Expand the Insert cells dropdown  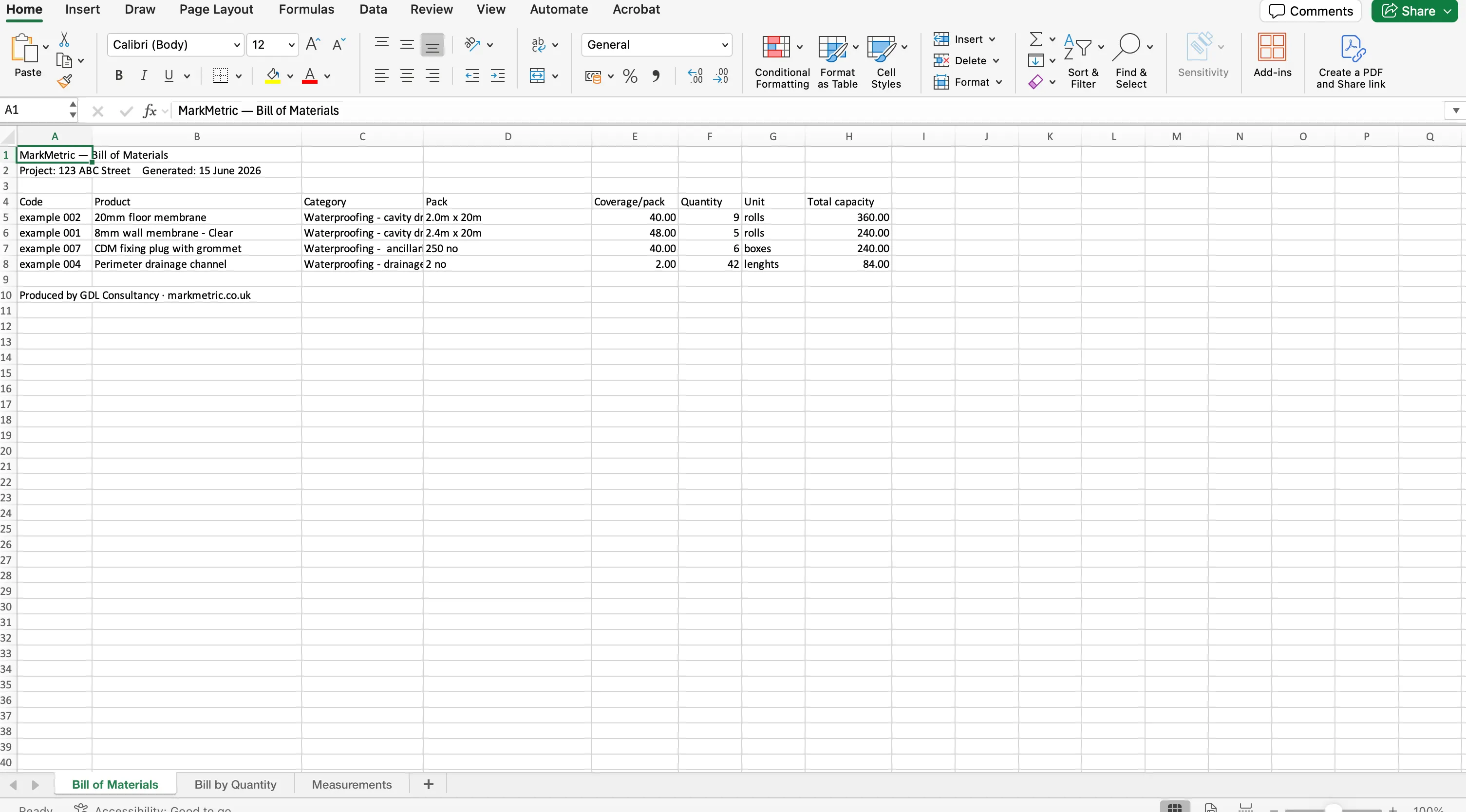coord(992,39)
